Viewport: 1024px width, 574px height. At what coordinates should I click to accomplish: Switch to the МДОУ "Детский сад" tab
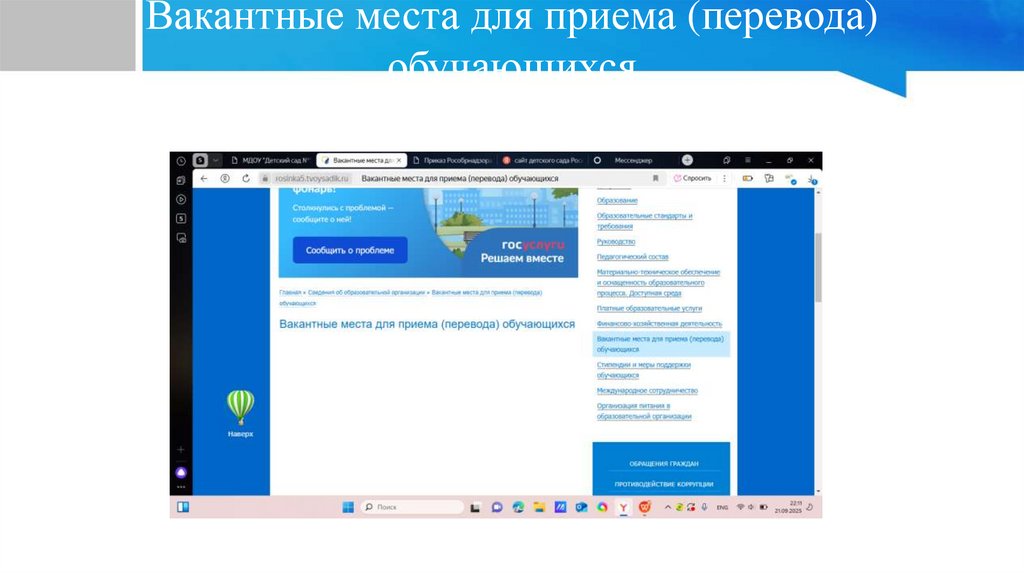270,160
